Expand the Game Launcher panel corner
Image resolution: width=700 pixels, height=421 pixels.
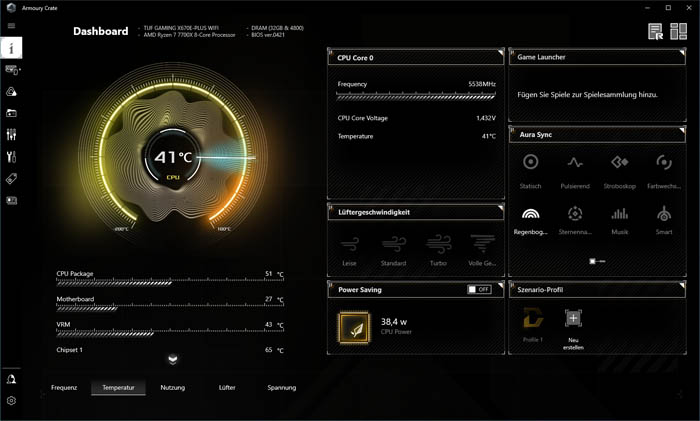[x=682, y=53]
